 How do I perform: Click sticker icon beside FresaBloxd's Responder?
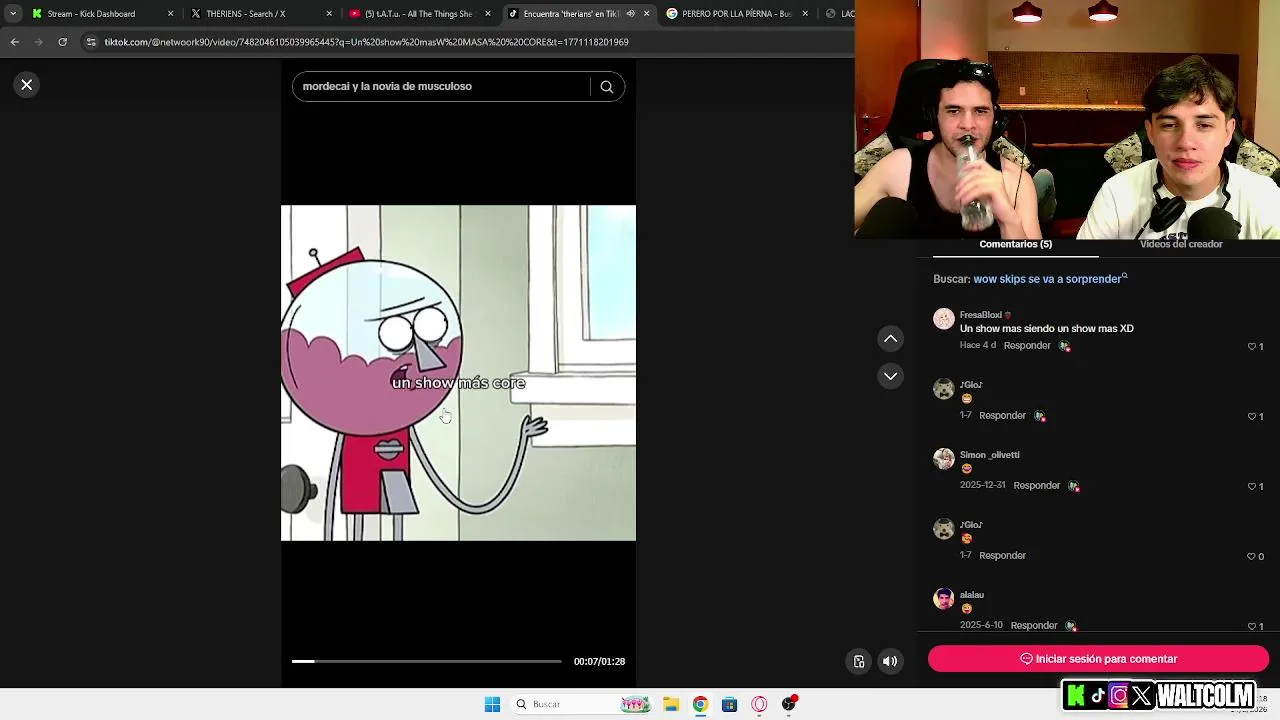1064,346
